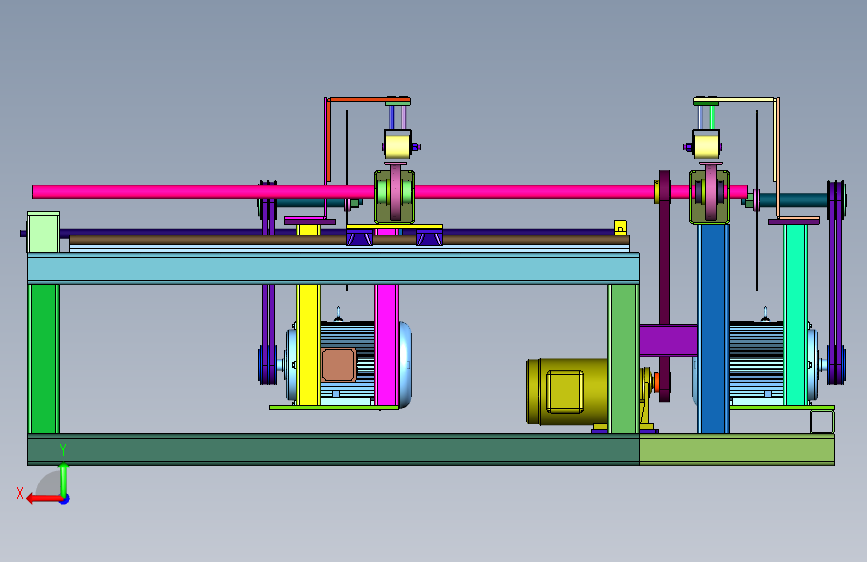Select the green top cap of left head
This screenshot has height=562, width=867.
(398, 103)
